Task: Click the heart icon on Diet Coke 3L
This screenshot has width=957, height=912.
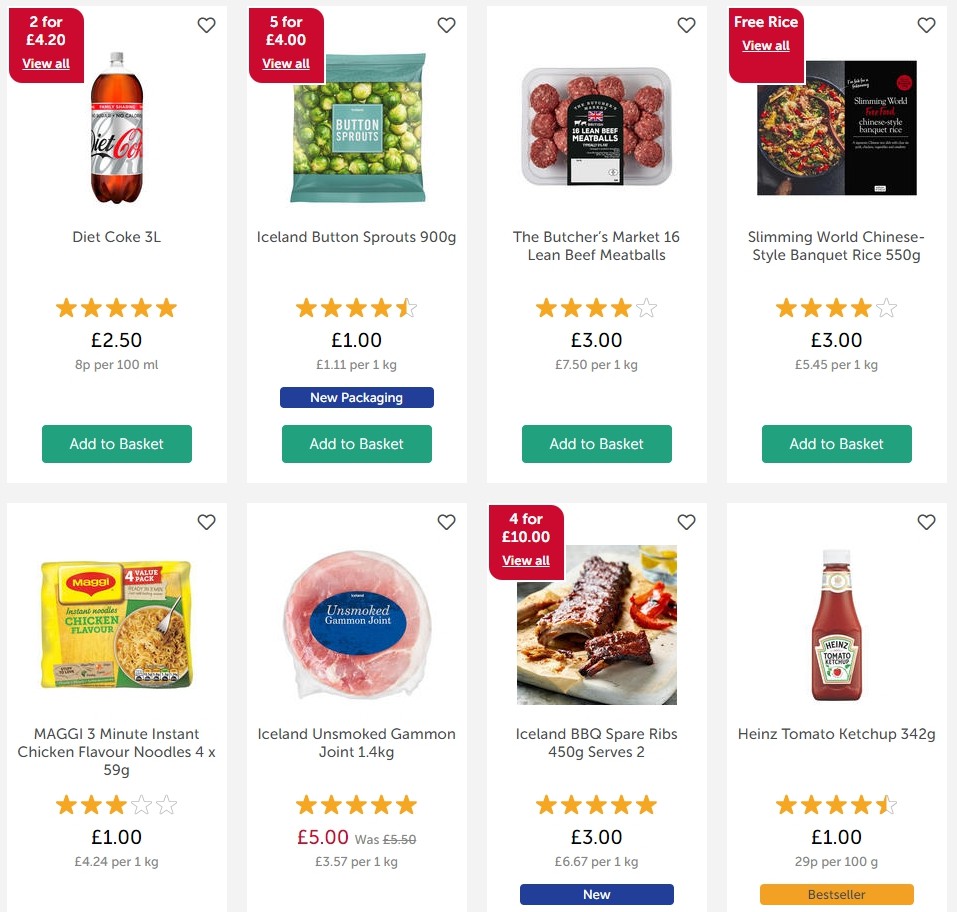Action: coord(206,25)
